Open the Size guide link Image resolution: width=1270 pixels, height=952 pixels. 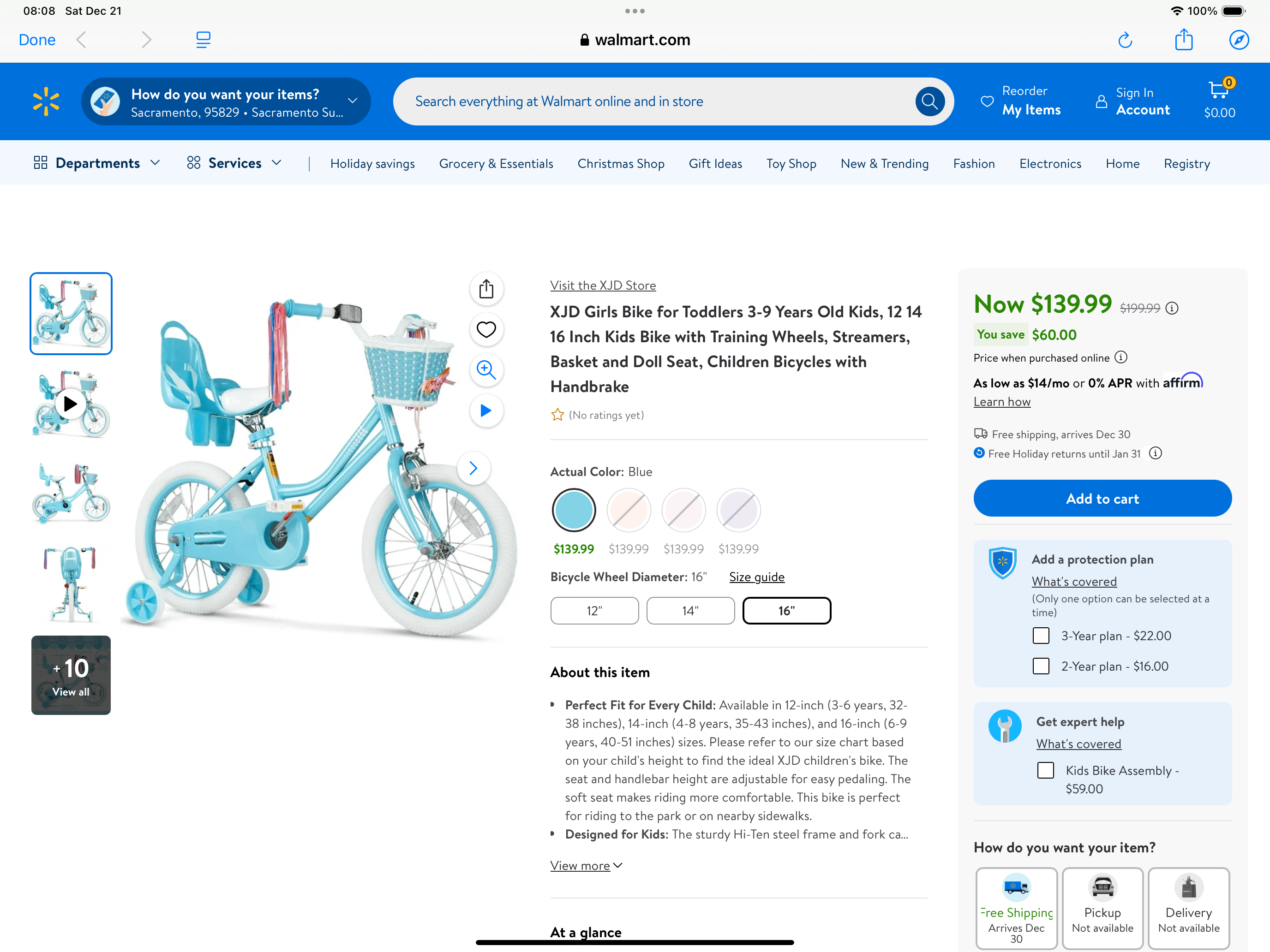point(756,577)
